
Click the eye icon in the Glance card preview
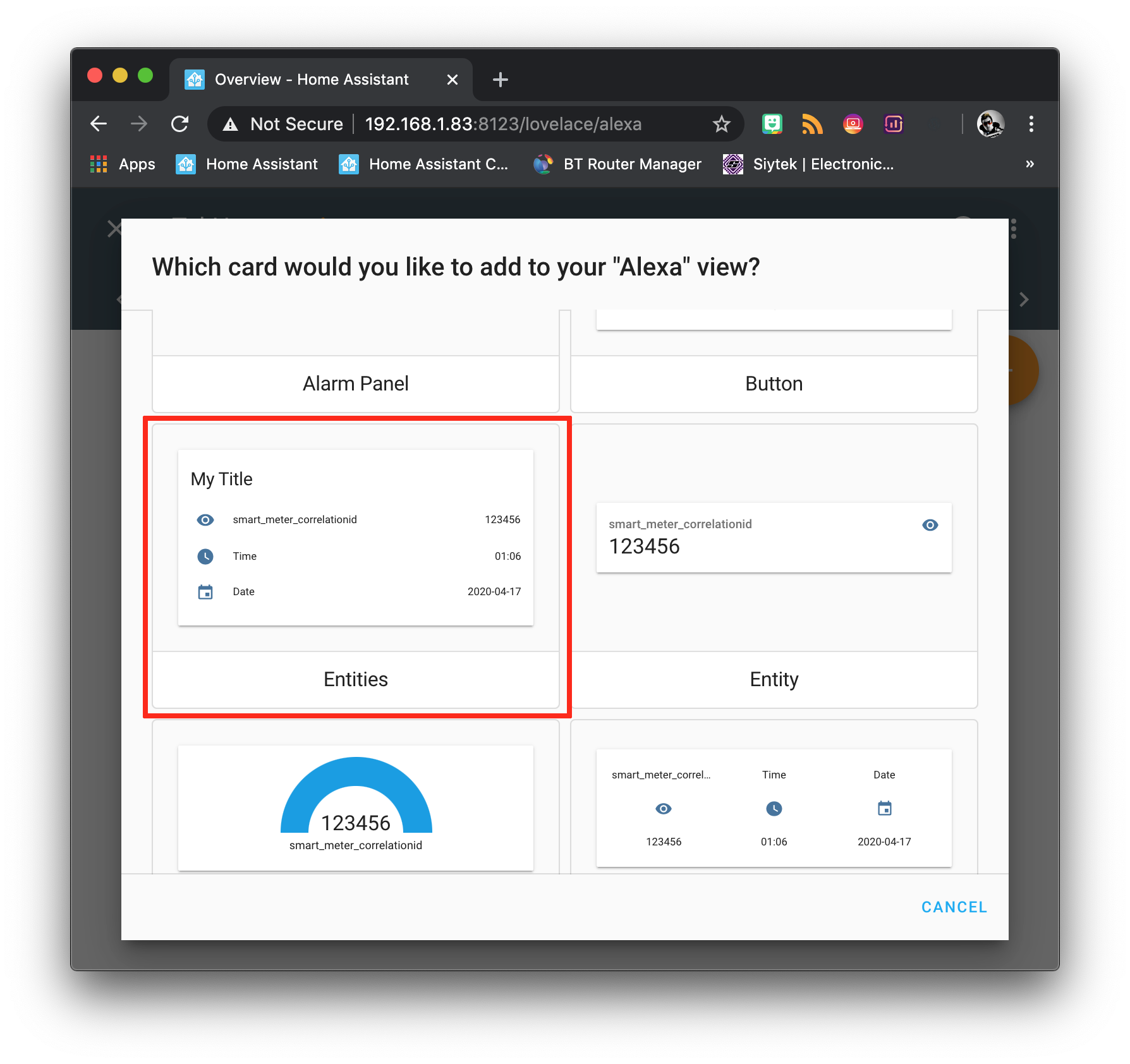click(663, 808)
